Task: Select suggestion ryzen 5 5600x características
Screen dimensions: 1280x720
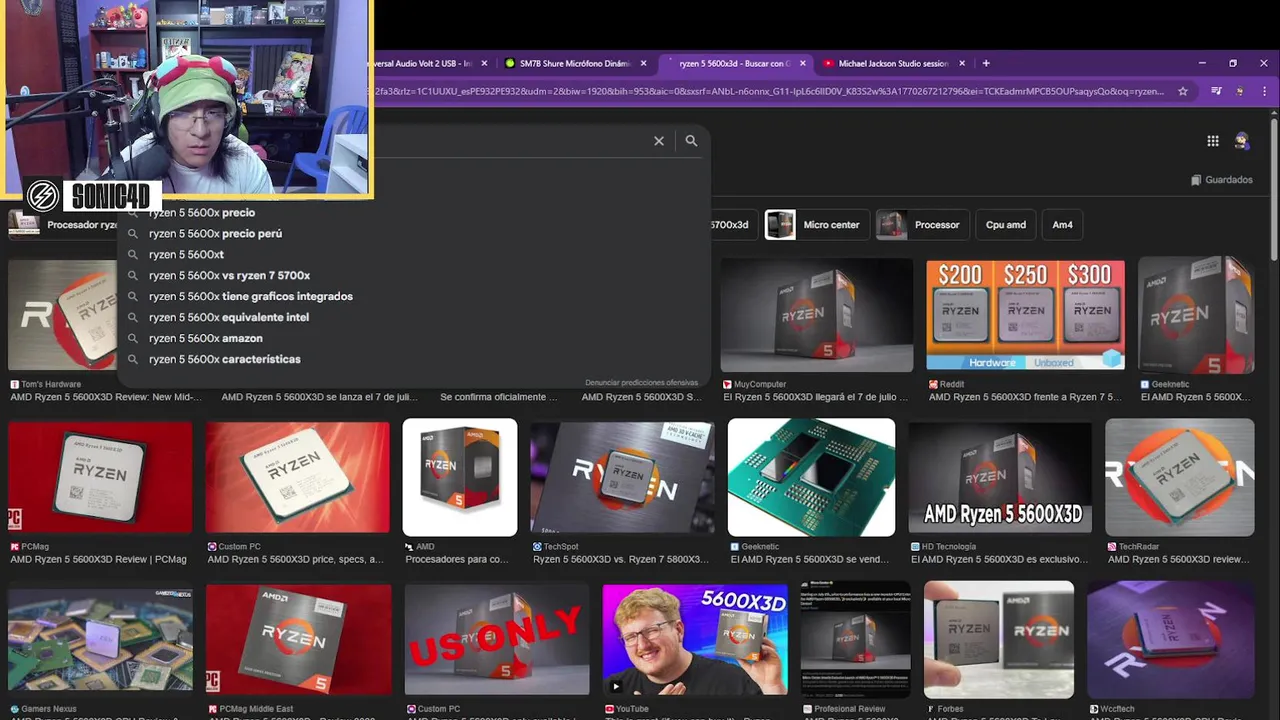Action: click(225, 359)
